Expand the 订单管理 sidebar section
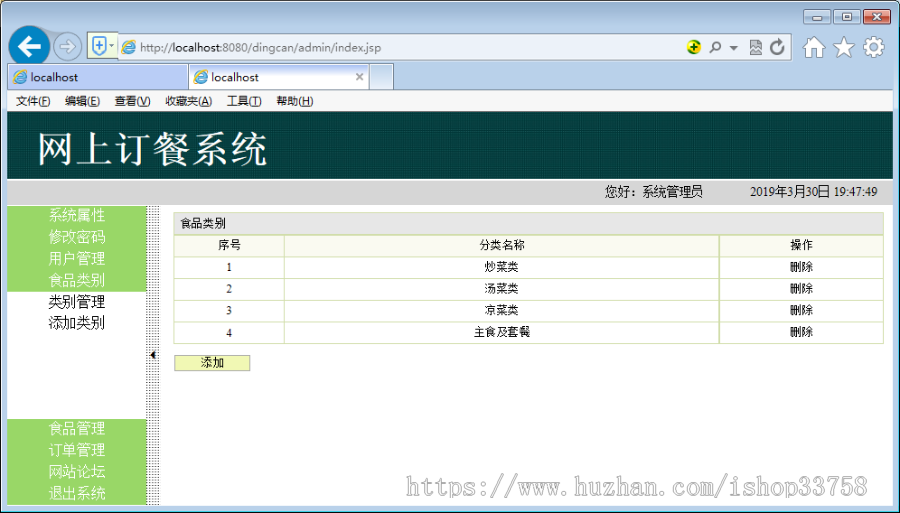This screenshot has width=900, height=513. click(76, 450)
